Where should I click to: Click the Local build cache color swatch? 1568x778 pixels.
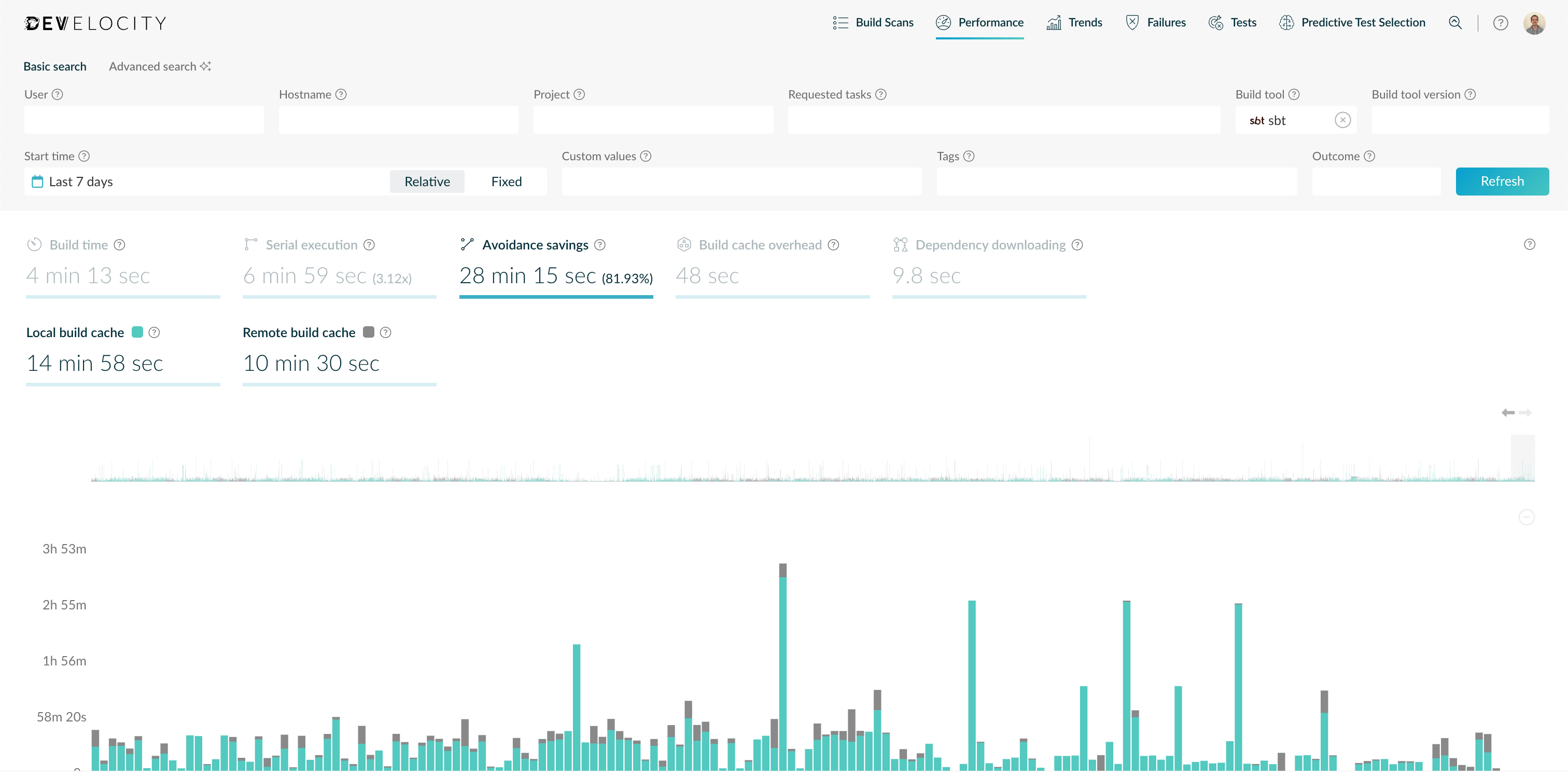[137, 332]
